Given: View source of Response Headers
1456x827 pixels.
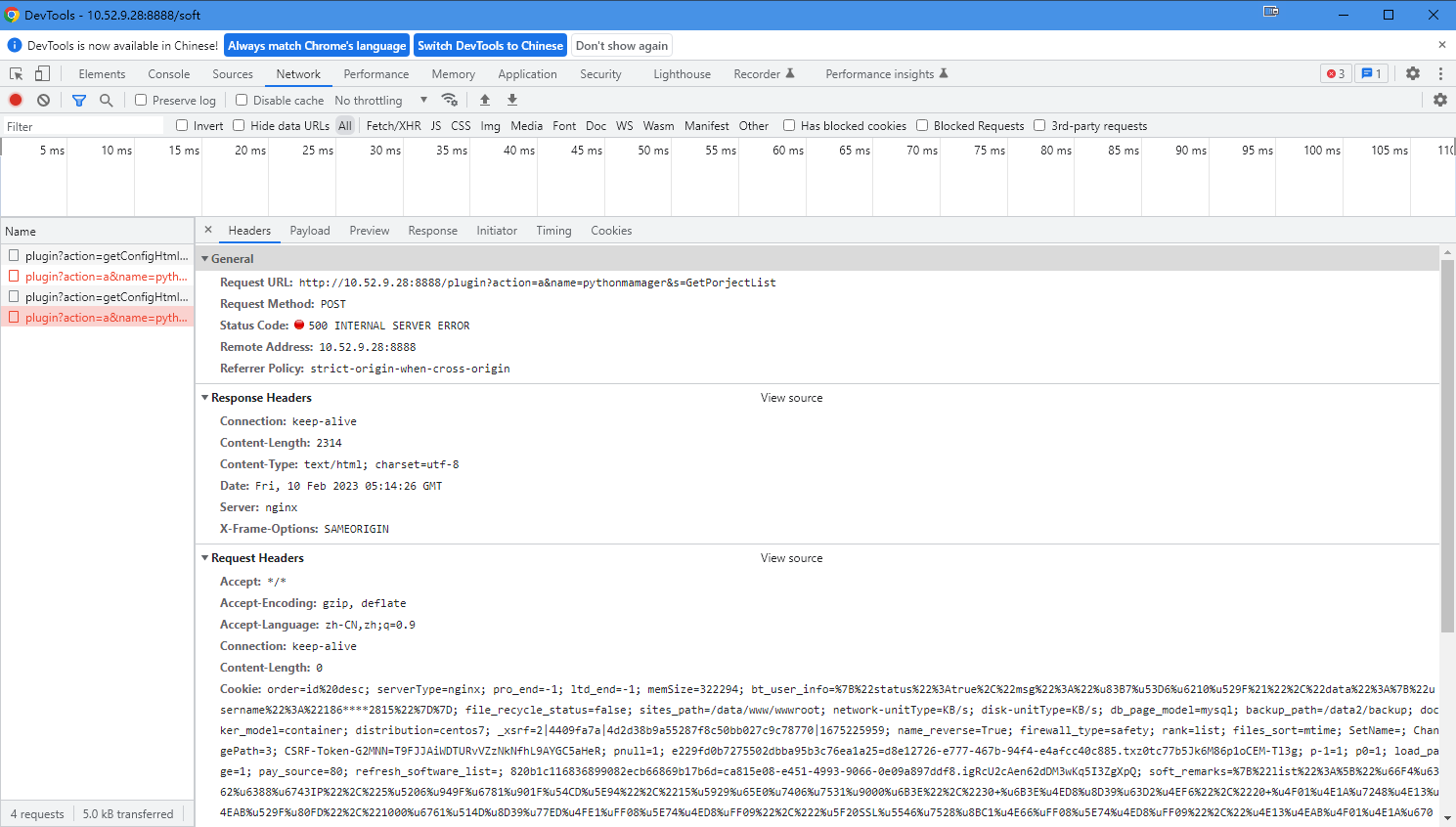Looking at the screenshot, I should [792, 398].
